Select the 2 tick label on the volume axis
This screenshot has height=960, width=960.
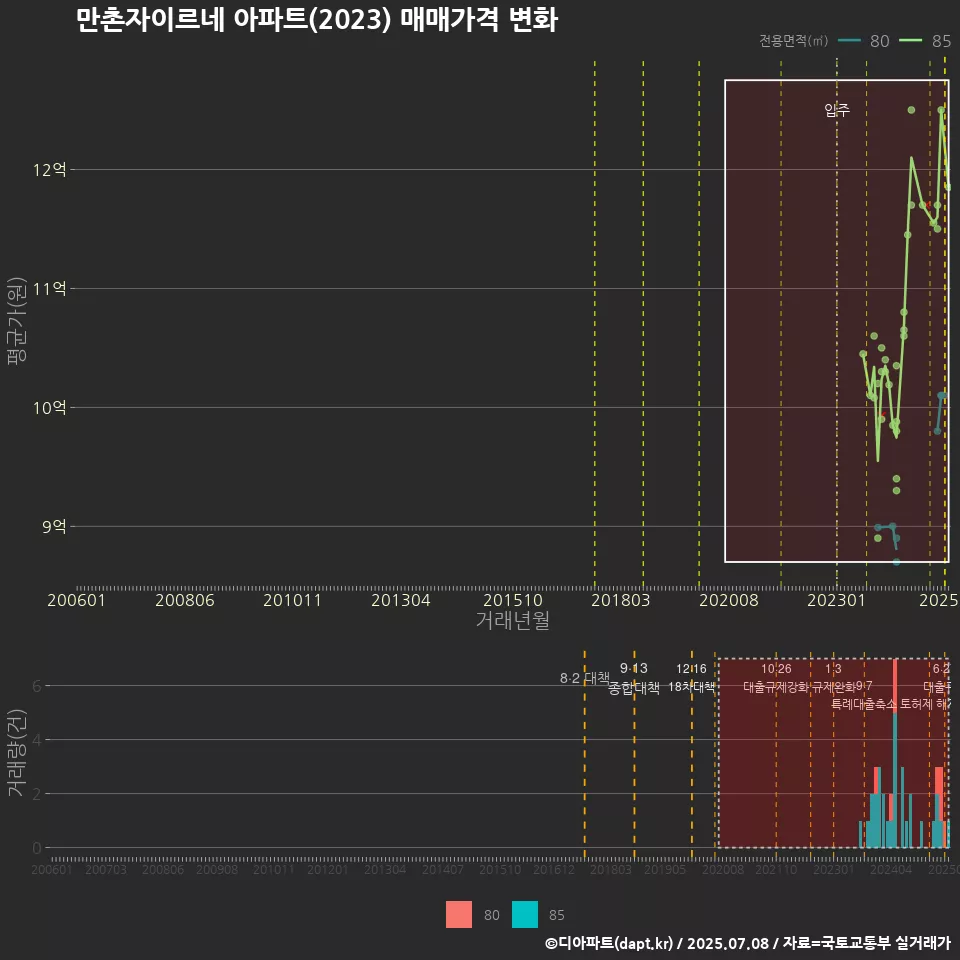click(x=37, y=793)
